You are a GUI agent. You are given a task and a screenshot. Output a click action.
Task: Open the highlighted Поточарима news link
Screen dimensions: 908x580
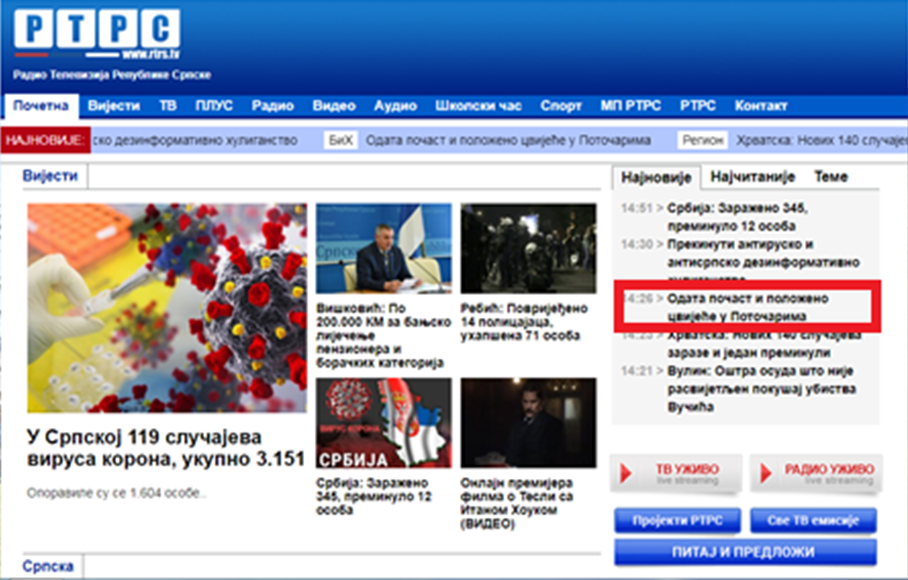coord(747,307)
